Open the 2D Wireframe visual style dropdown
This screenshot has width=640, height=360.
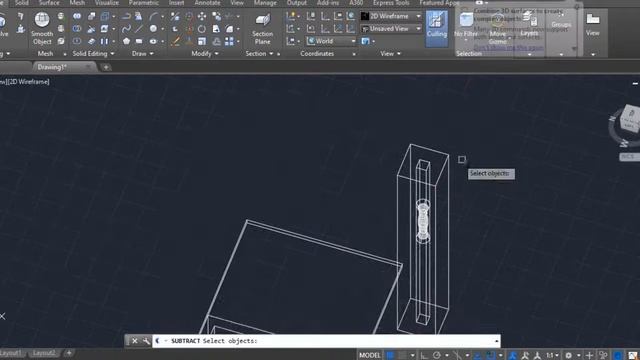[391, 16]
